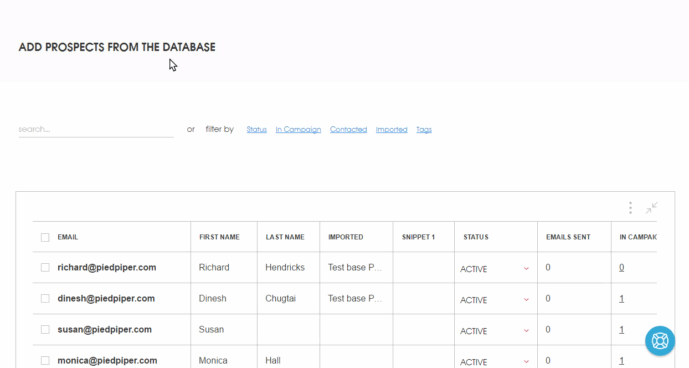Select the email dinesh@piedpiper.com
The height and width of the screenshot is (368, 689).
pos(106,299)
